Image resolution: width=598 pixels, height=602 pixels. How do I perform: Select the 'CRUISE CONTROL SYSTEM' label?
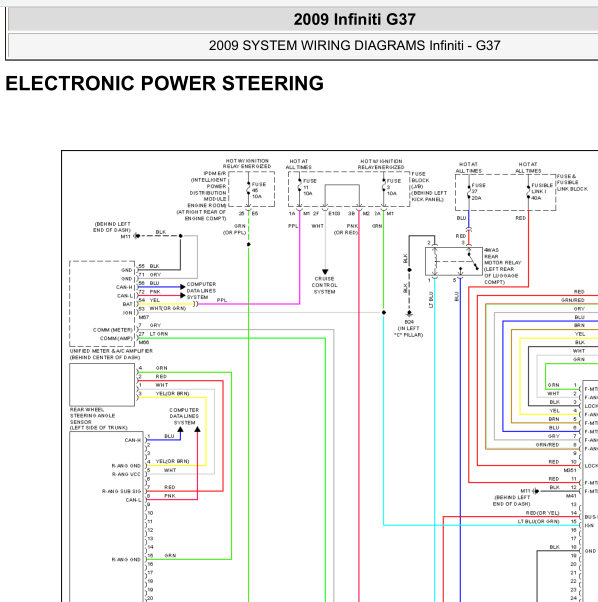tap(325, 285)
